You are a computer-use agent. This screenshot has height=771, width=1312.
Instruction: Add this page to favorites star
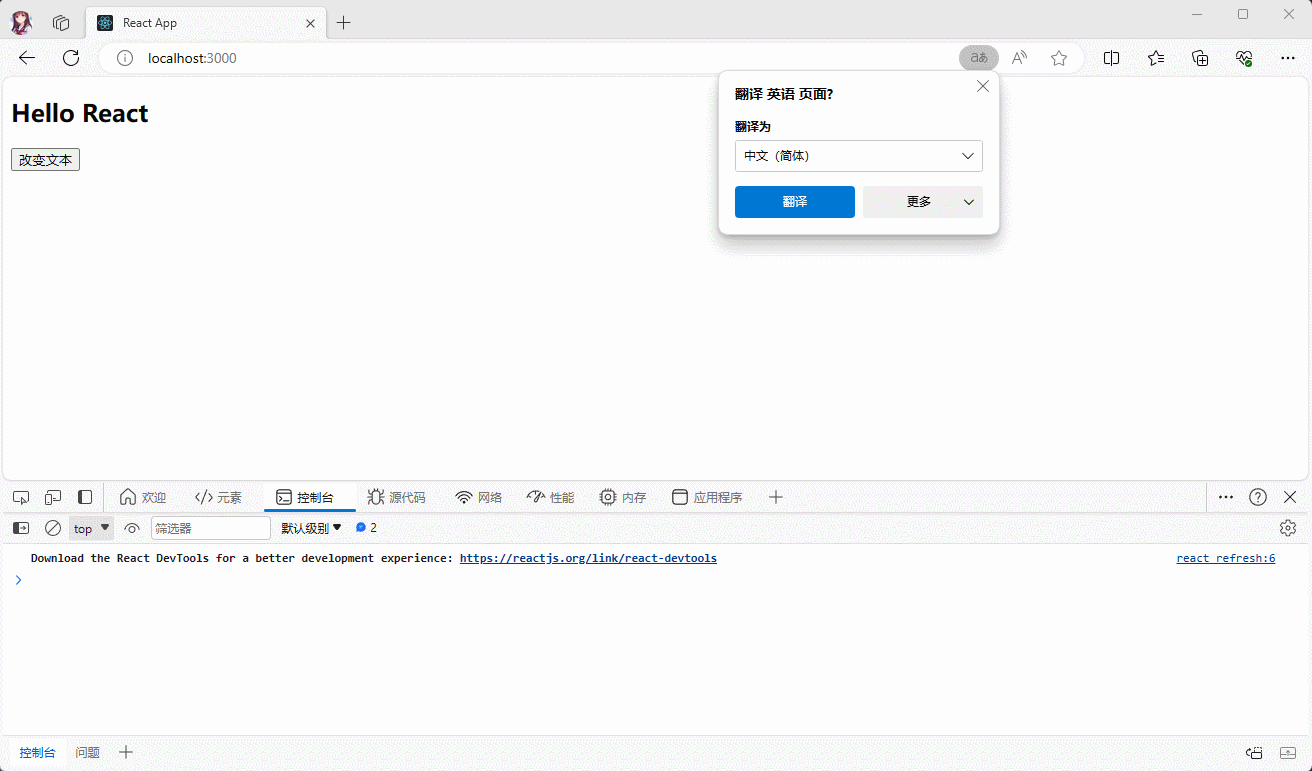pyautogui.click(x=1059, y=58)
